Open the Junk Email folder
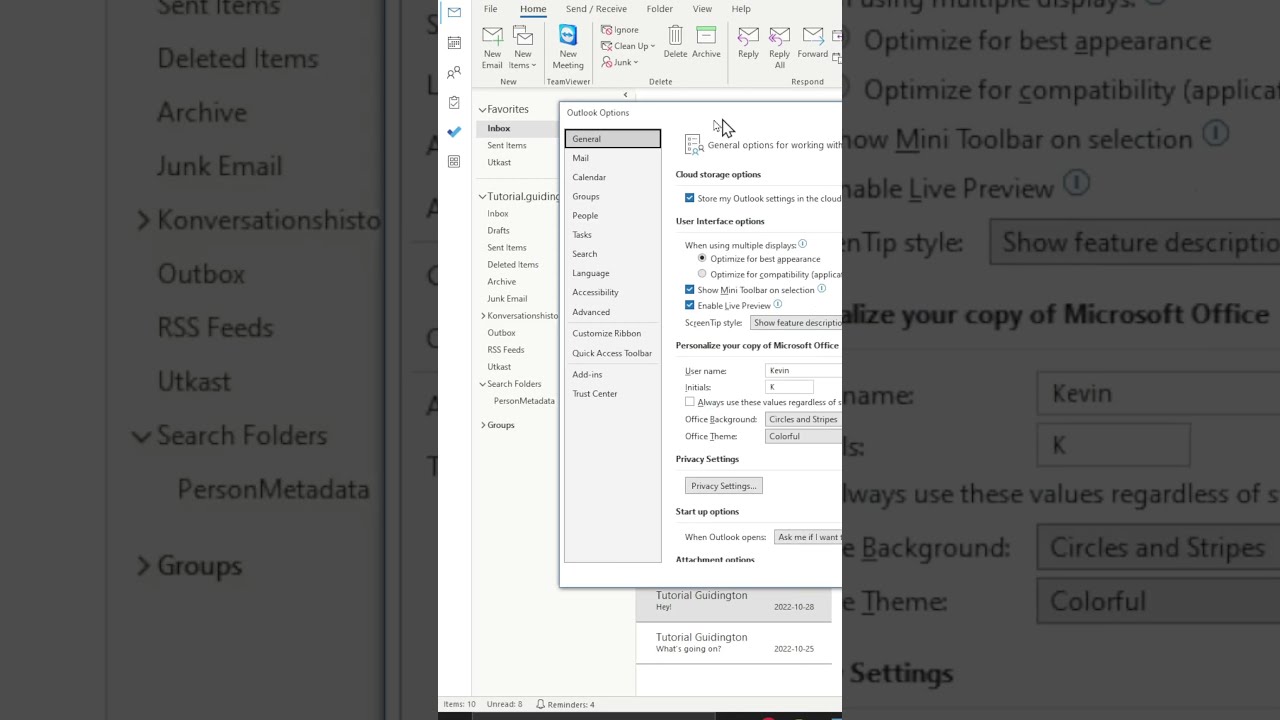The height and width of the screenshot is (720, 1280). [x=507, y=298]
